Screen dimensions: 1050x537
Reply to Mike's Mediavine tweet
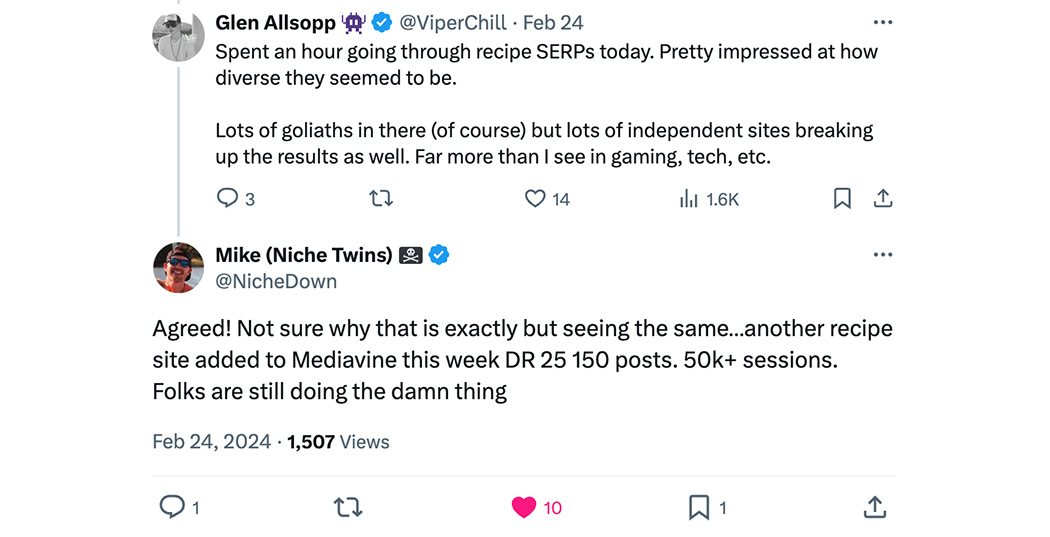tap(171, 507)
